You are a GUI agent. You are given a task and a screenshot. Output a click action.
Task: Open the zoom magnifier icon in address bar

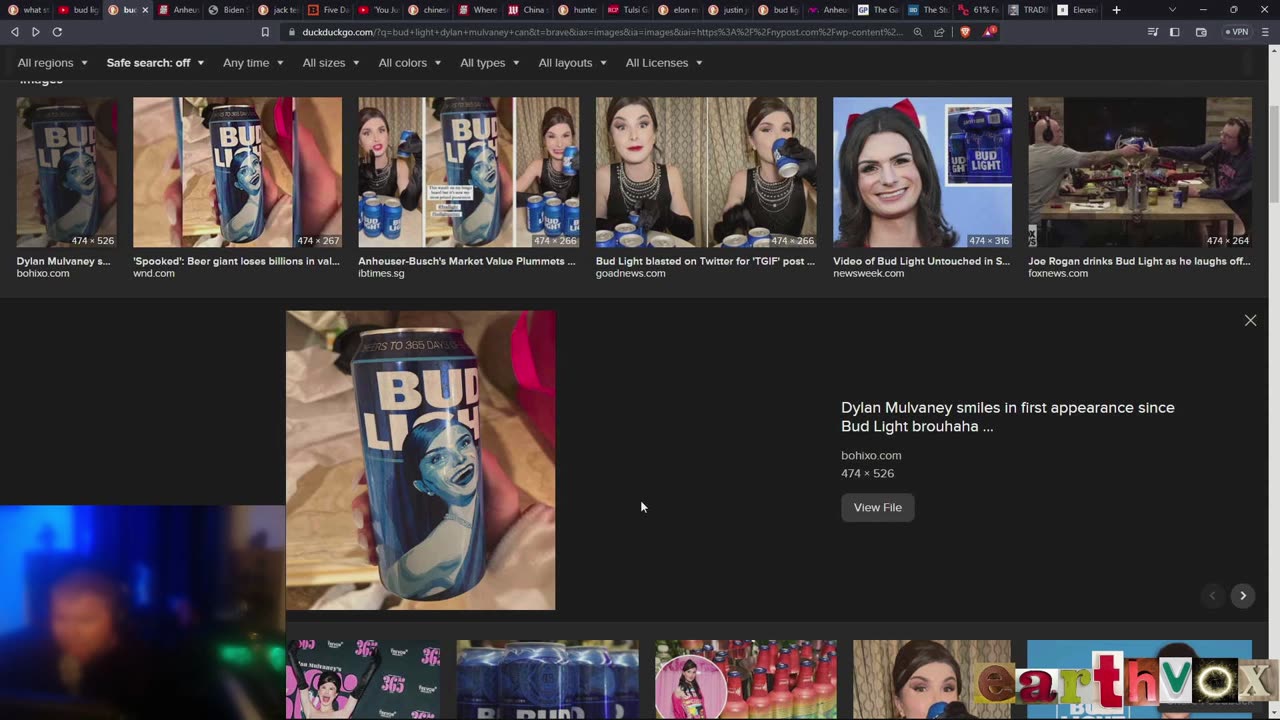pos(918,32)
